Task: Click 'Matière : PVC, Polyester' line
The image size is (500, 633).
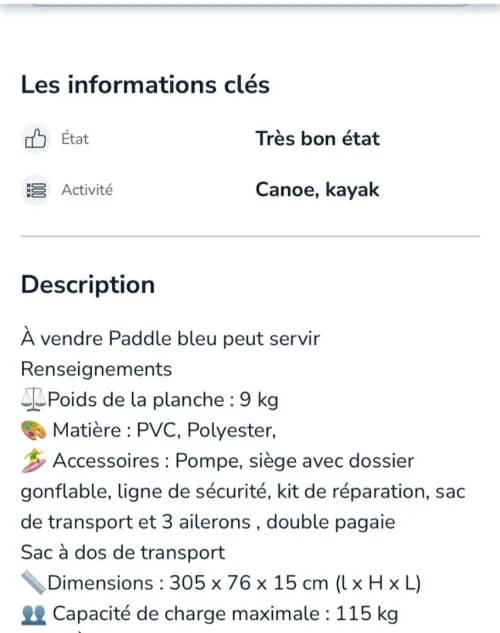Action: coord(164,430)
